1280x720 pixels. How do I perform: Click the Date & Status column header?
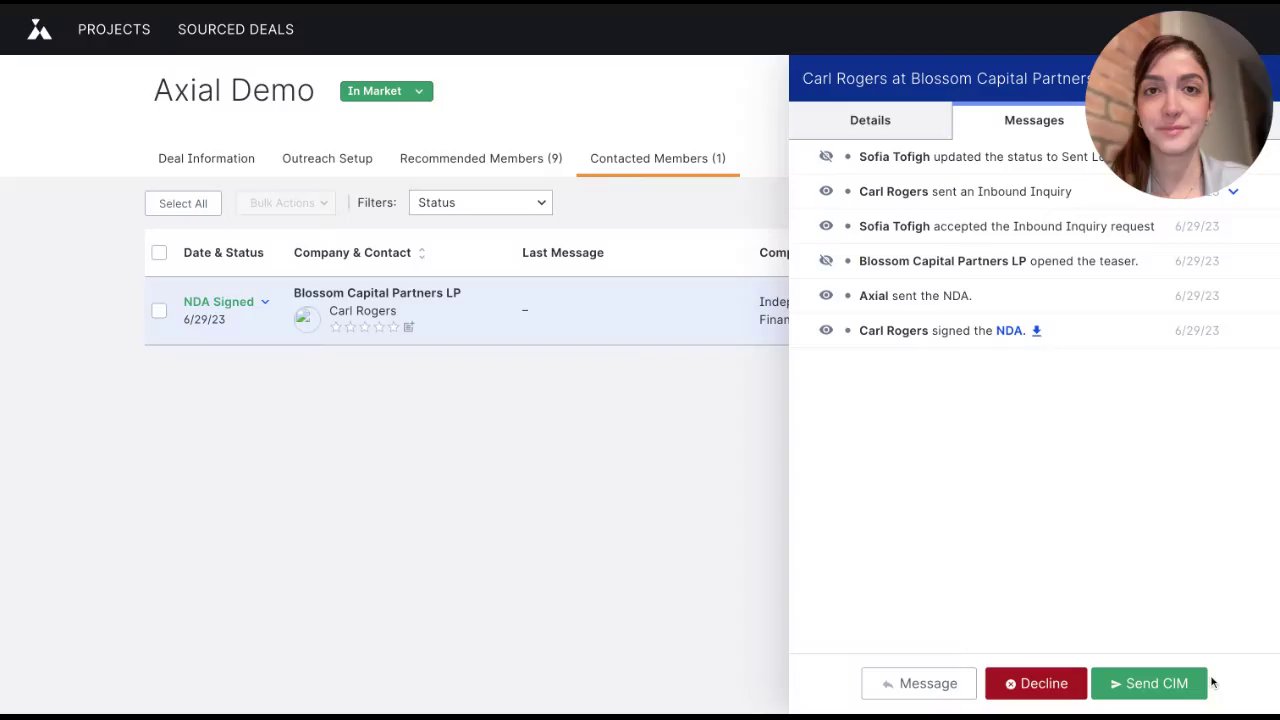(x=223, y=253)
